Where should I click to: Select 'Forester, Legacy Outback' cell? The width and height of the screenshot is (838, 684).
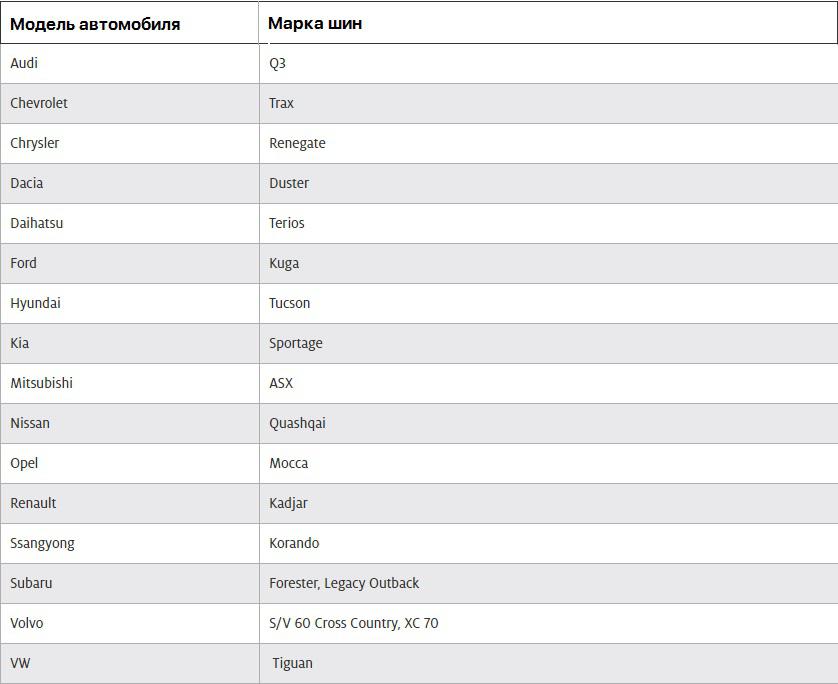(548, 584)
